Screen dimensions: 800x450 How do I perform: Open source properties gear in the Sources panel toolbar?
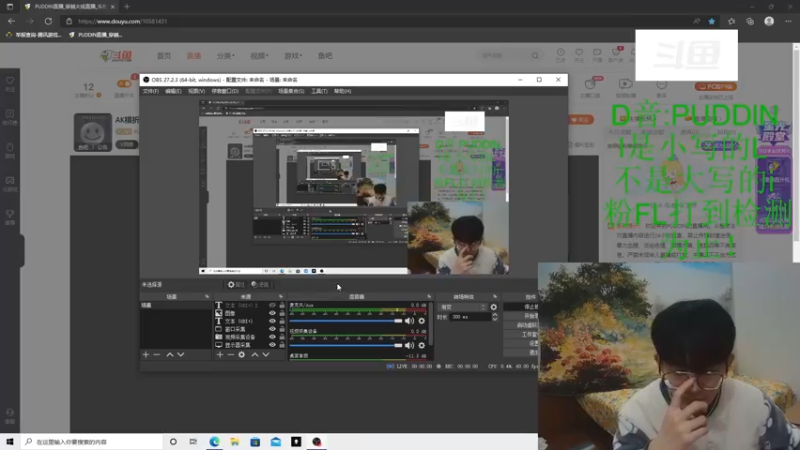point(242,355)
